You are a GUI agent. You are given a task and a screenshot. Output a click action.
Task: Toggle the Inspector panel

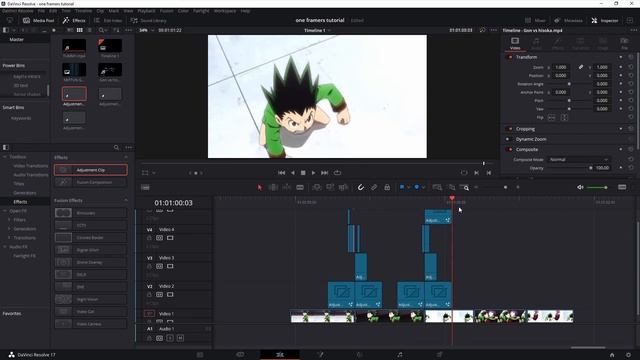click(605, 20)
